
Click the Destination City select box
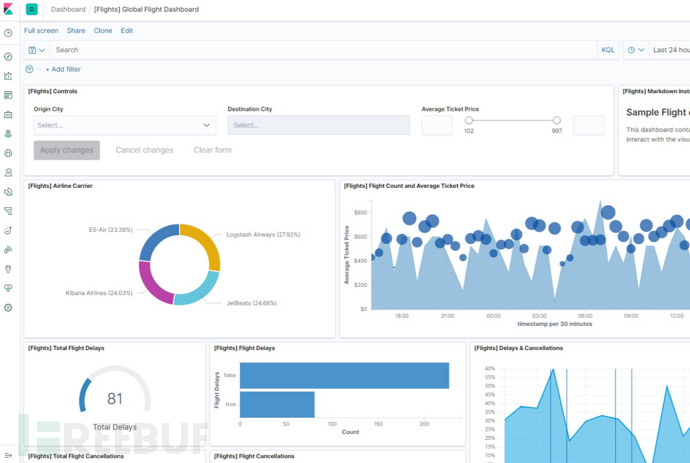coord(319,125)
